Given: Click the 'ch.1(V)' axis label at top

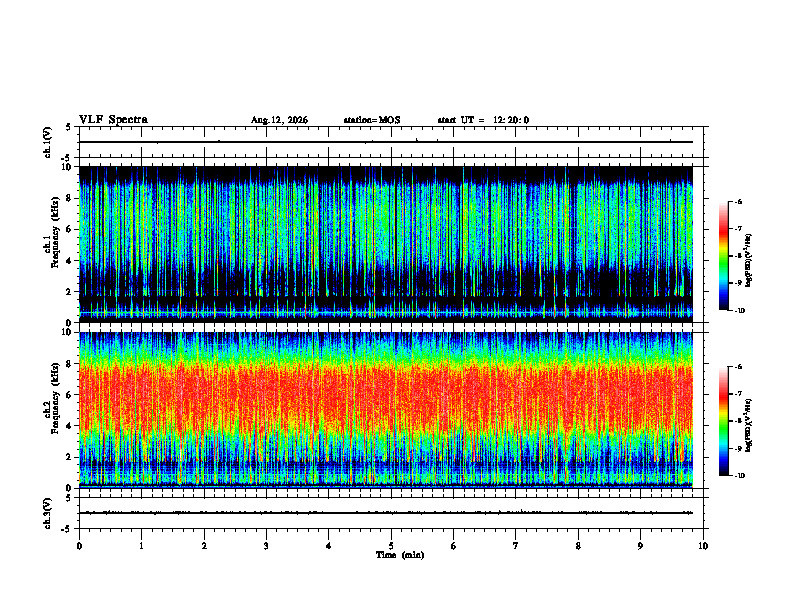Looking at the screenshot, I should 48,142.
